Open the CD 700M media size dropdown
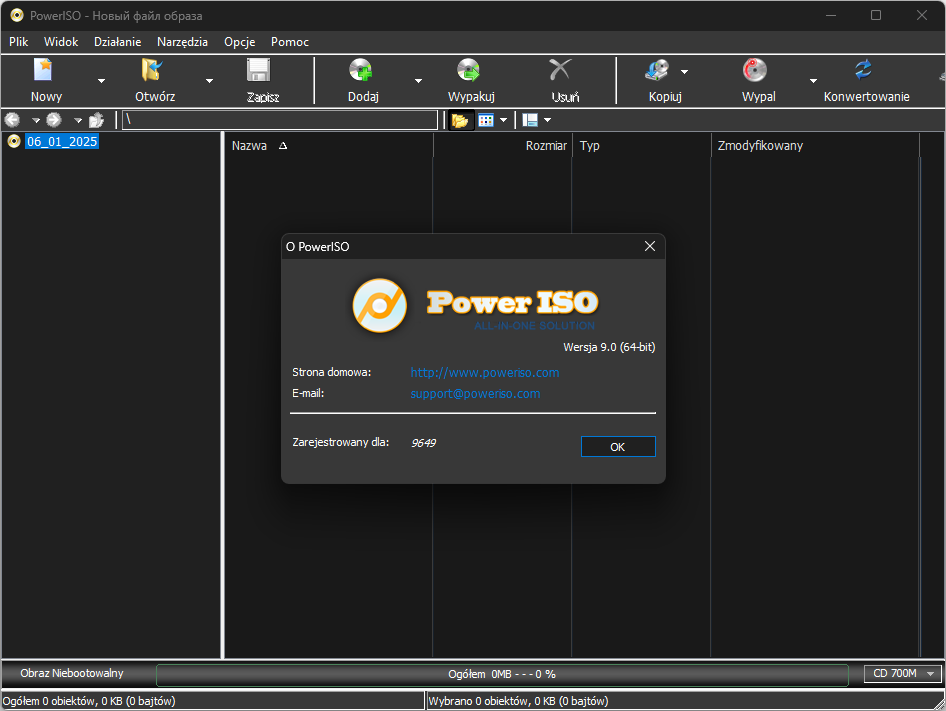 (x=903, y=674)
